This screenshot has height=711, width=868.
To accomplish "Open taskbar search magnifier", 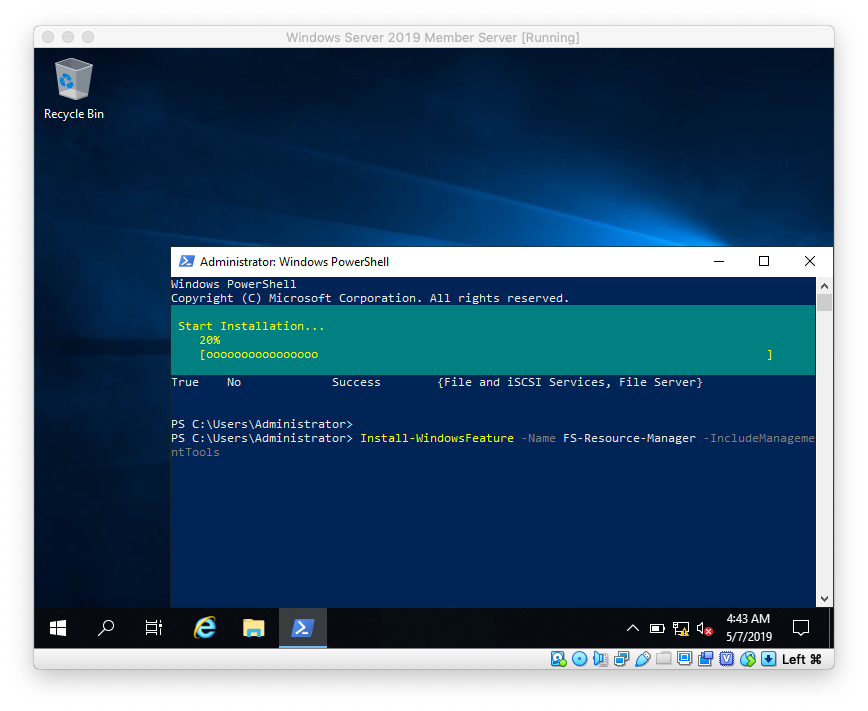I will pos(106,628).
